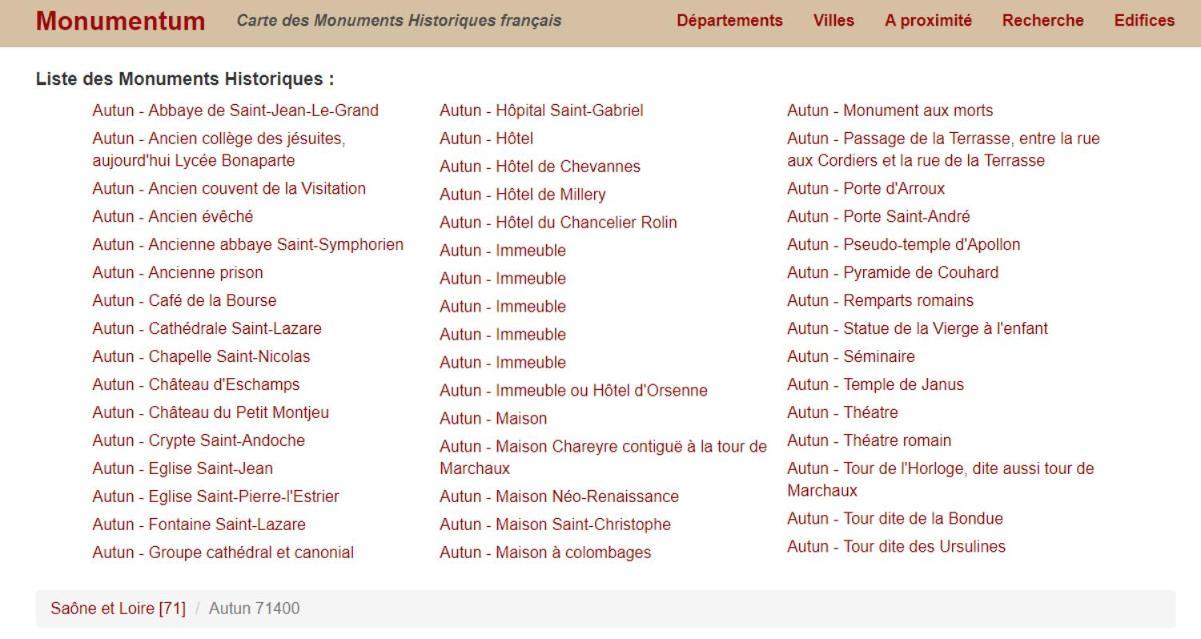The image size is (1201, 639).
Task: View Autun - Théatre romain entry
Action: point(869,440)
